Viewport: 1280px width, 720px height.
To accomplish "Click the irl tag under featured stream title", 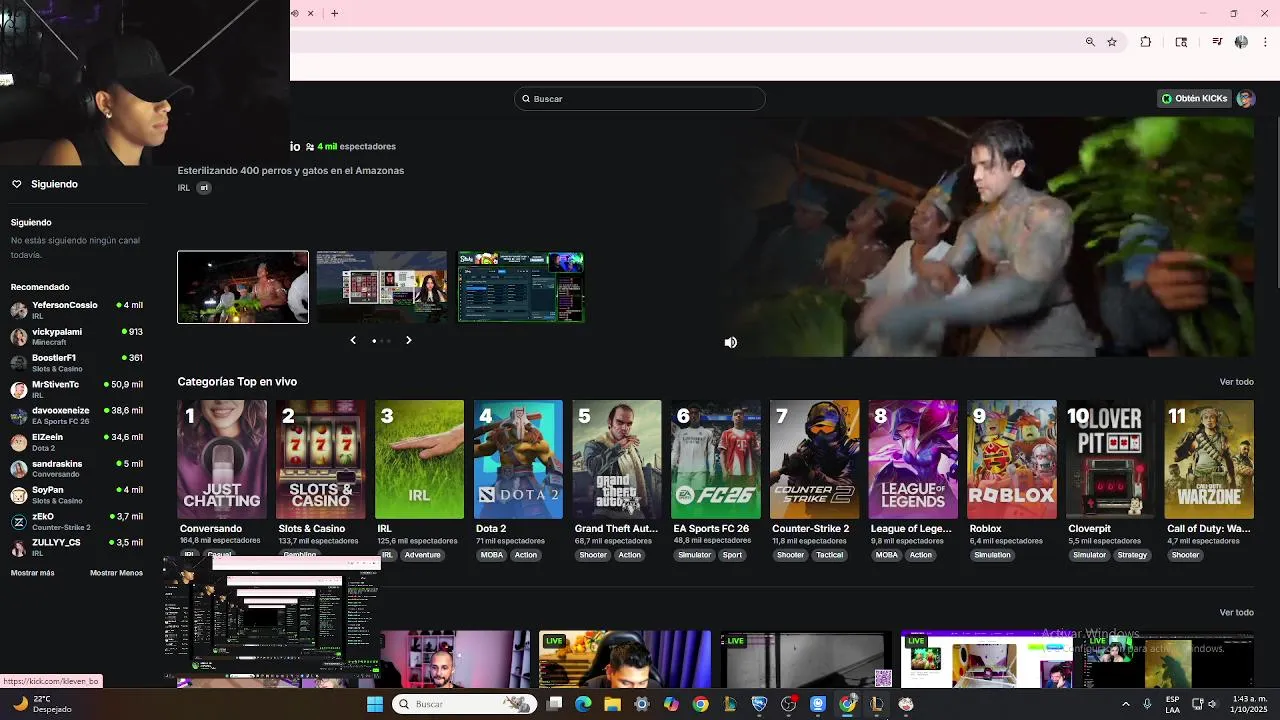I will click(x=204, y=188).
